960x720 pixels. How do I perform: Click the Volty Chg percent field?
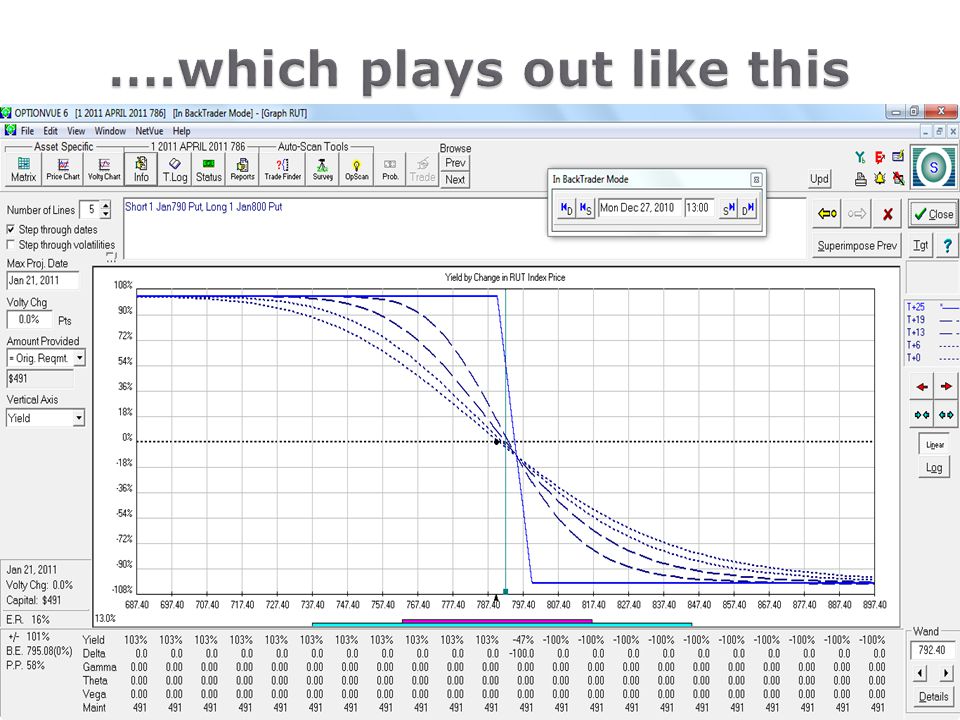29,320
